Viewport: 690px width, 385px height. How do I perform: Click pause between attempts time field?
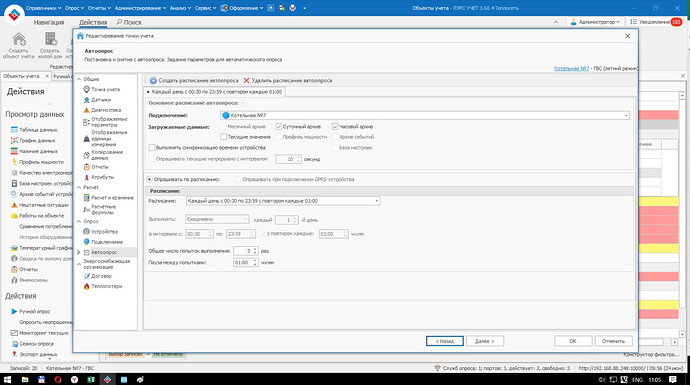coord(246,262)
